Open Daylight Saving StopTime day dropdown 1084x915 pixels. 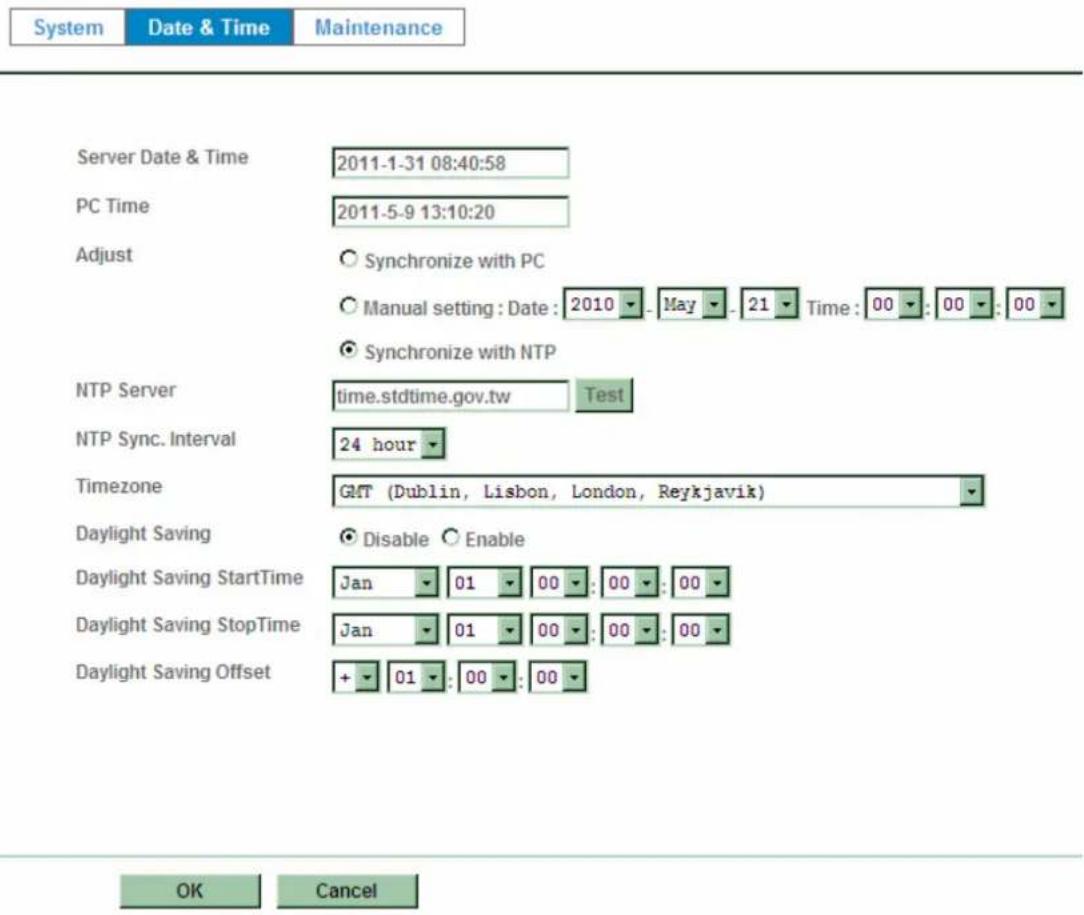(484, 630)
